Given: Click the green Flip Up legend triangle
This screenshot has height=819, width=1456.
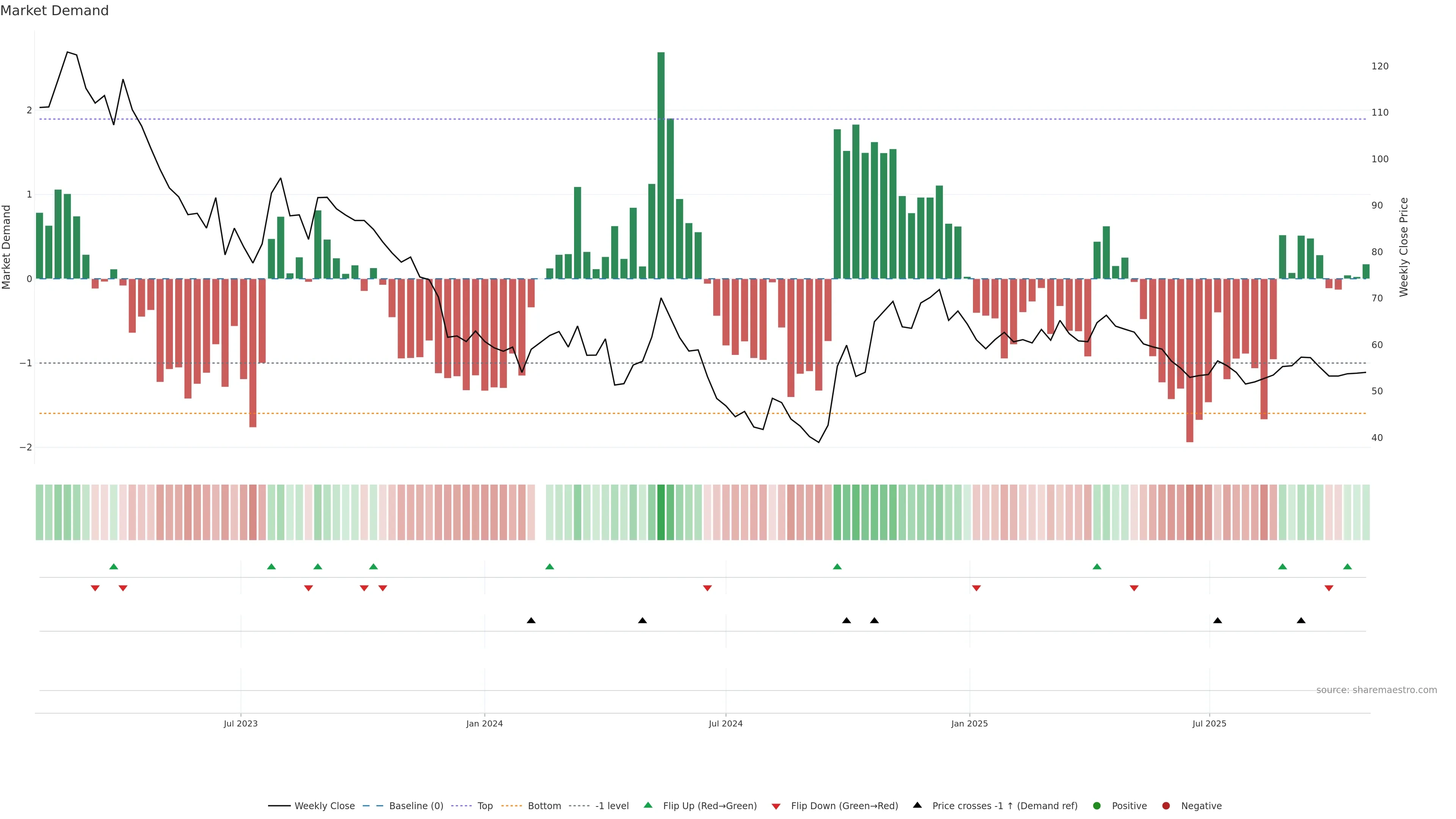Looking at the screenshot, I should click(x=648, y=805).
